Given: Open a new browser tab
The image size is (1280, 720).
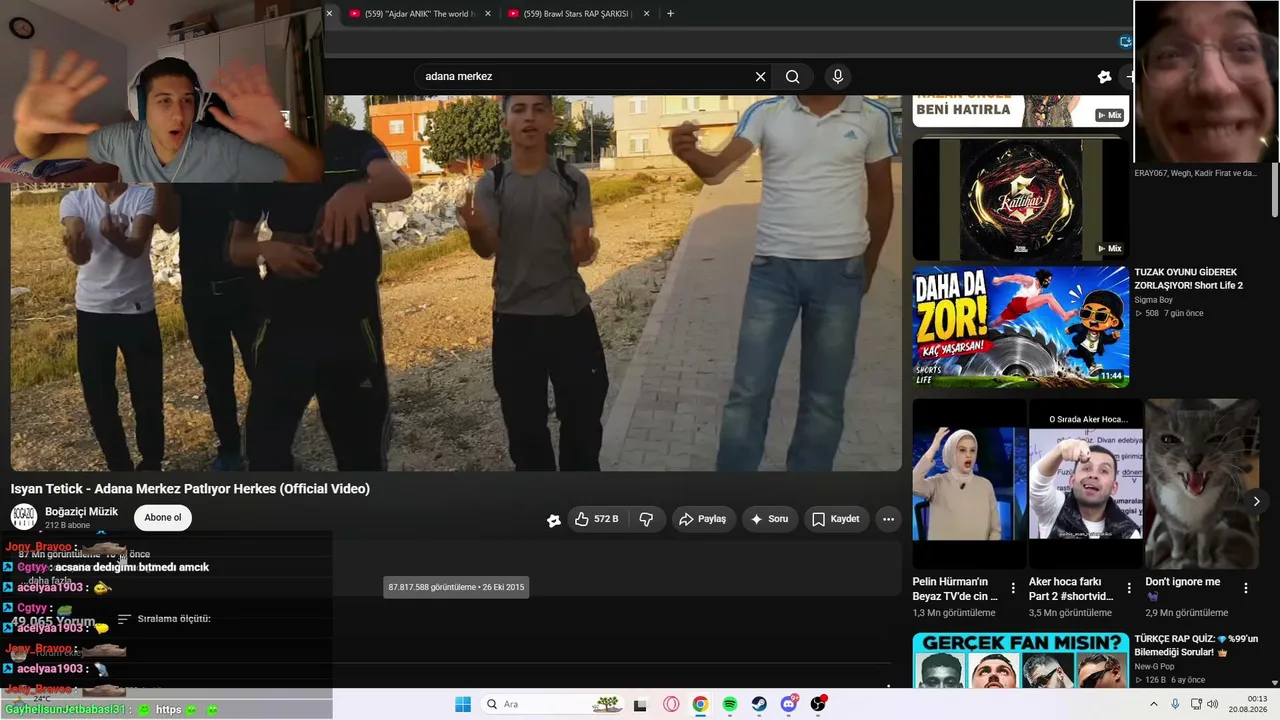Looking at the screenshot, I should point(670,14).
